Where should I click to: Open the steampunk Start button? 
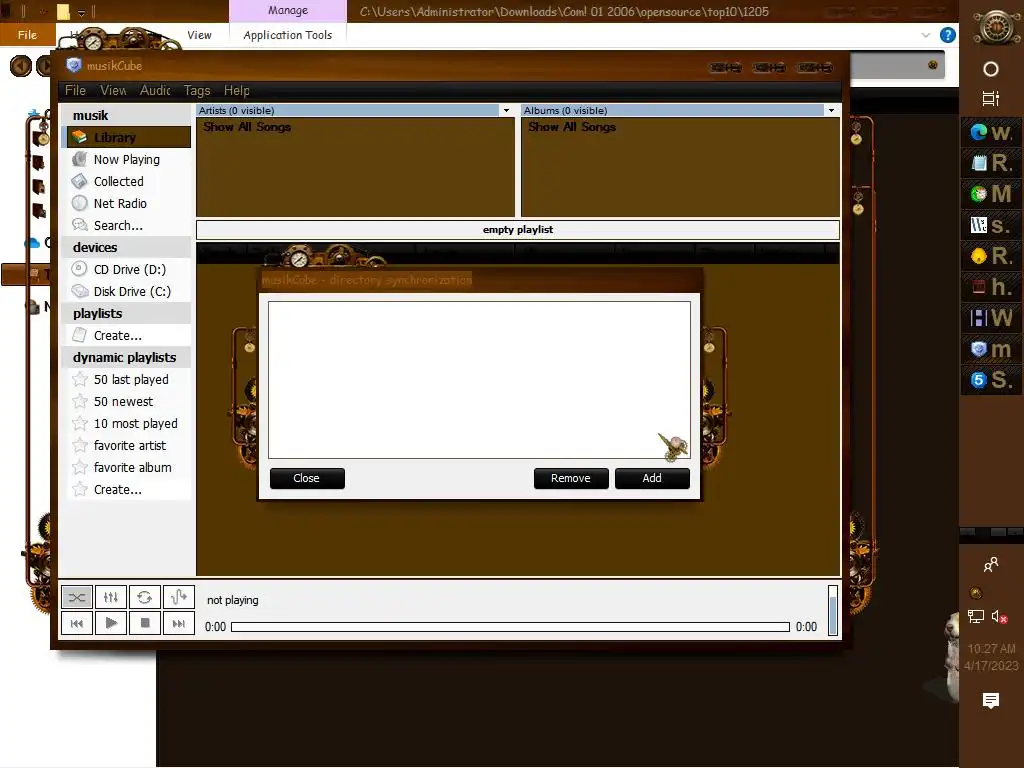click(997, 27)
